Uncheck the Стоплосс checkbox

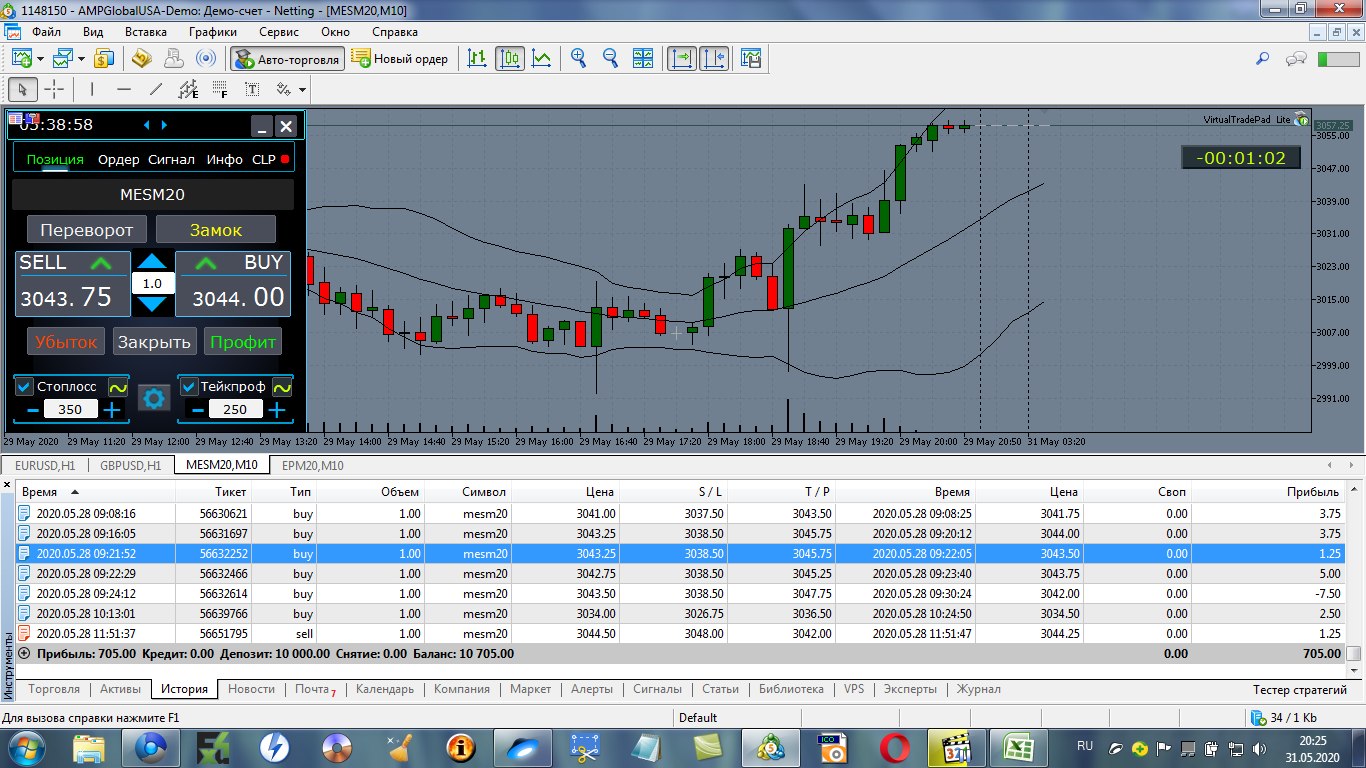25,386
